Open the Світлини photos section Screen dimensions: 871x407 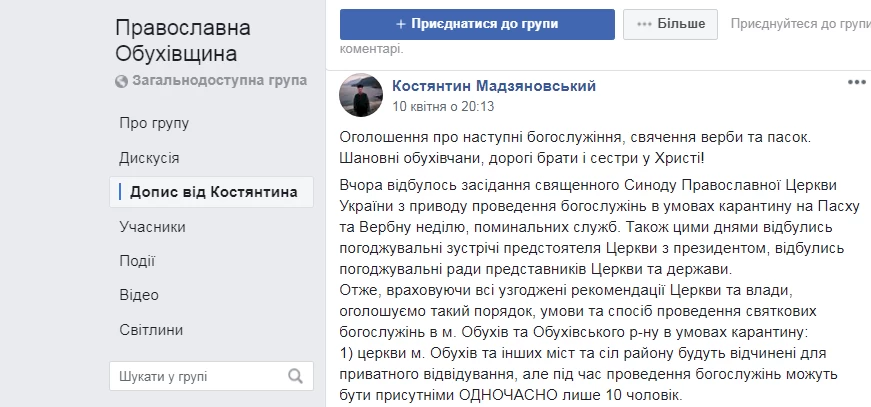151,330
